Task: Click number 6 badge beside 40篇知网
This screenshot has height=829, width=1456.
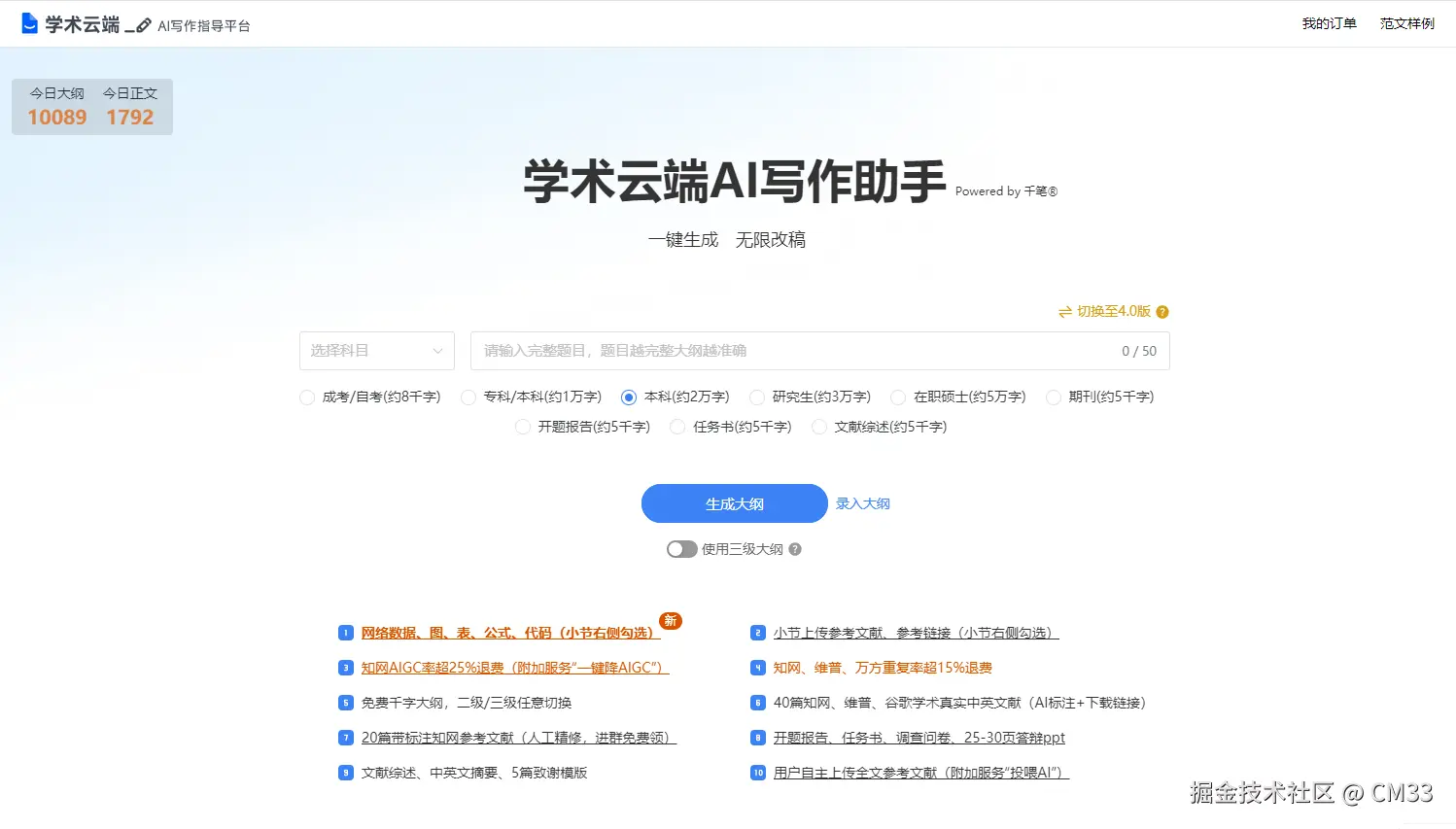Action: [758, 703]
